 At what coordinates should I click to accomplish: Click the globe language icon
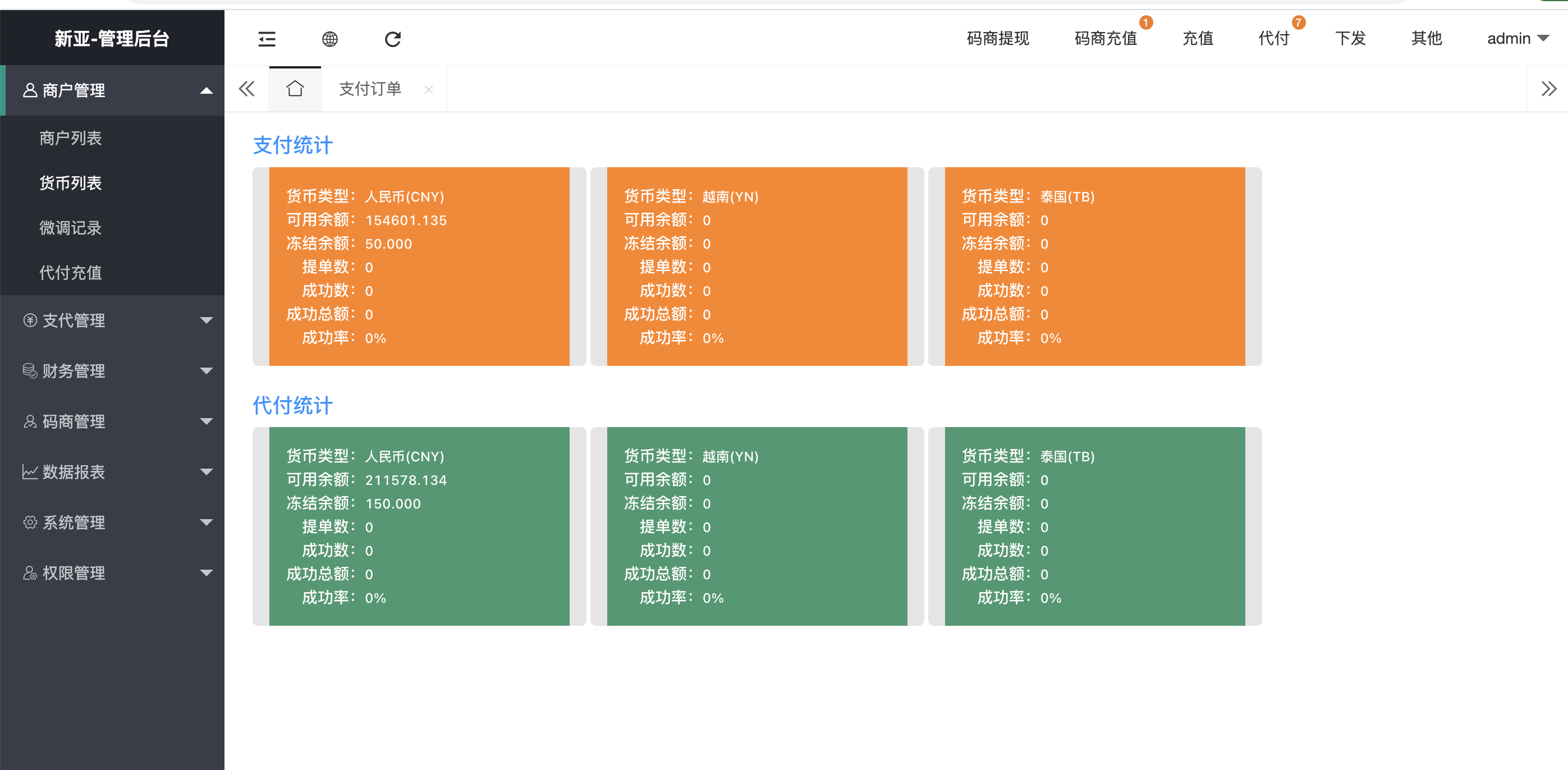(330, 39)
